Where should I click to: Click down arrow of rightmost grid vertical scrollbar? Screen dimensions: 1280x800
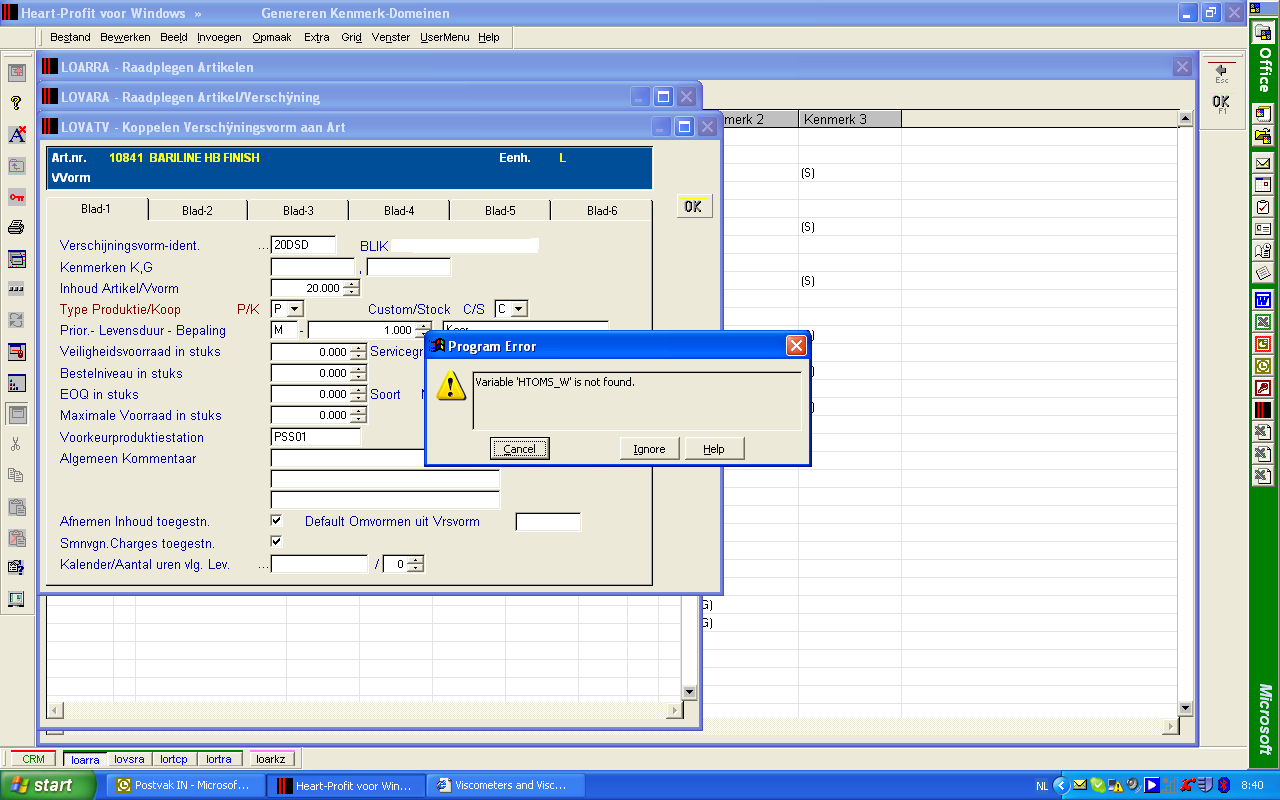[1186, 707]
